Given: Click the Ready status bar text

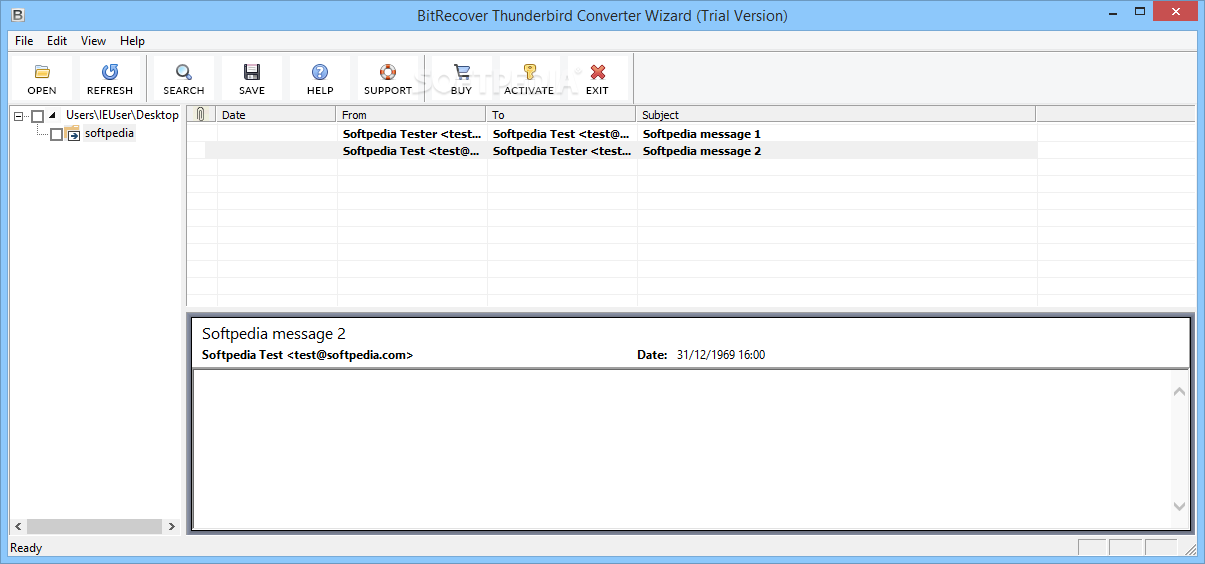Looking at the screenshot, I should pos(26,548).
